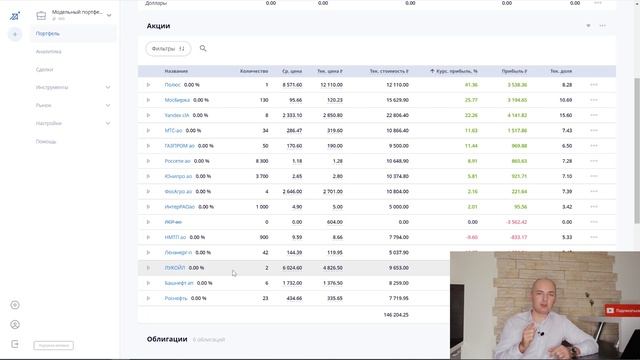Viewport: 640px width, 360px height.
Task: Expand the МосБиржа row triangle
Action: point(148,100)
